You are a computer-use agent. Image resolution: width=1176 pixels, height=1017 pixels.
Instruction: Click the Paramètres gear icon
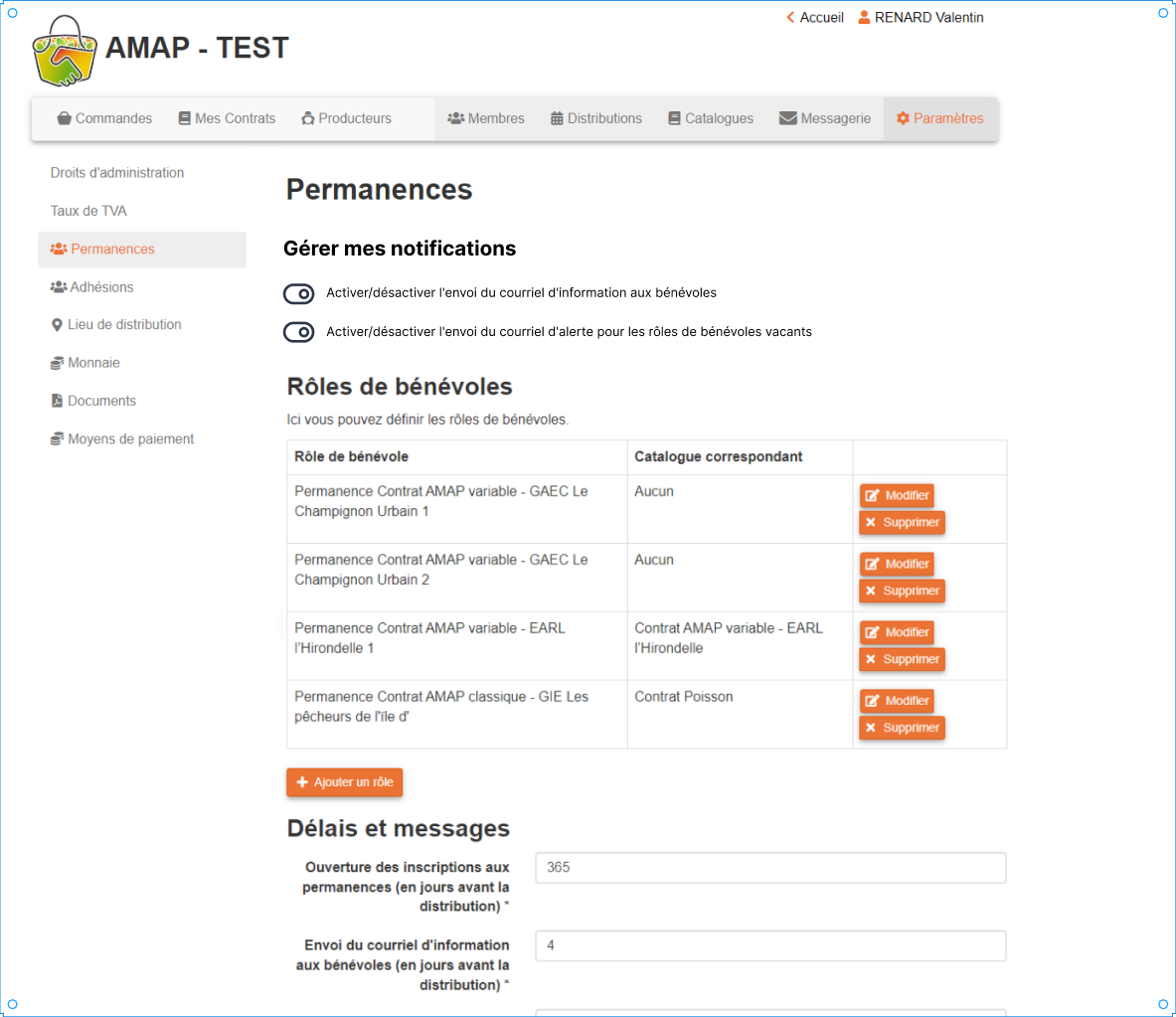[903, 118]
